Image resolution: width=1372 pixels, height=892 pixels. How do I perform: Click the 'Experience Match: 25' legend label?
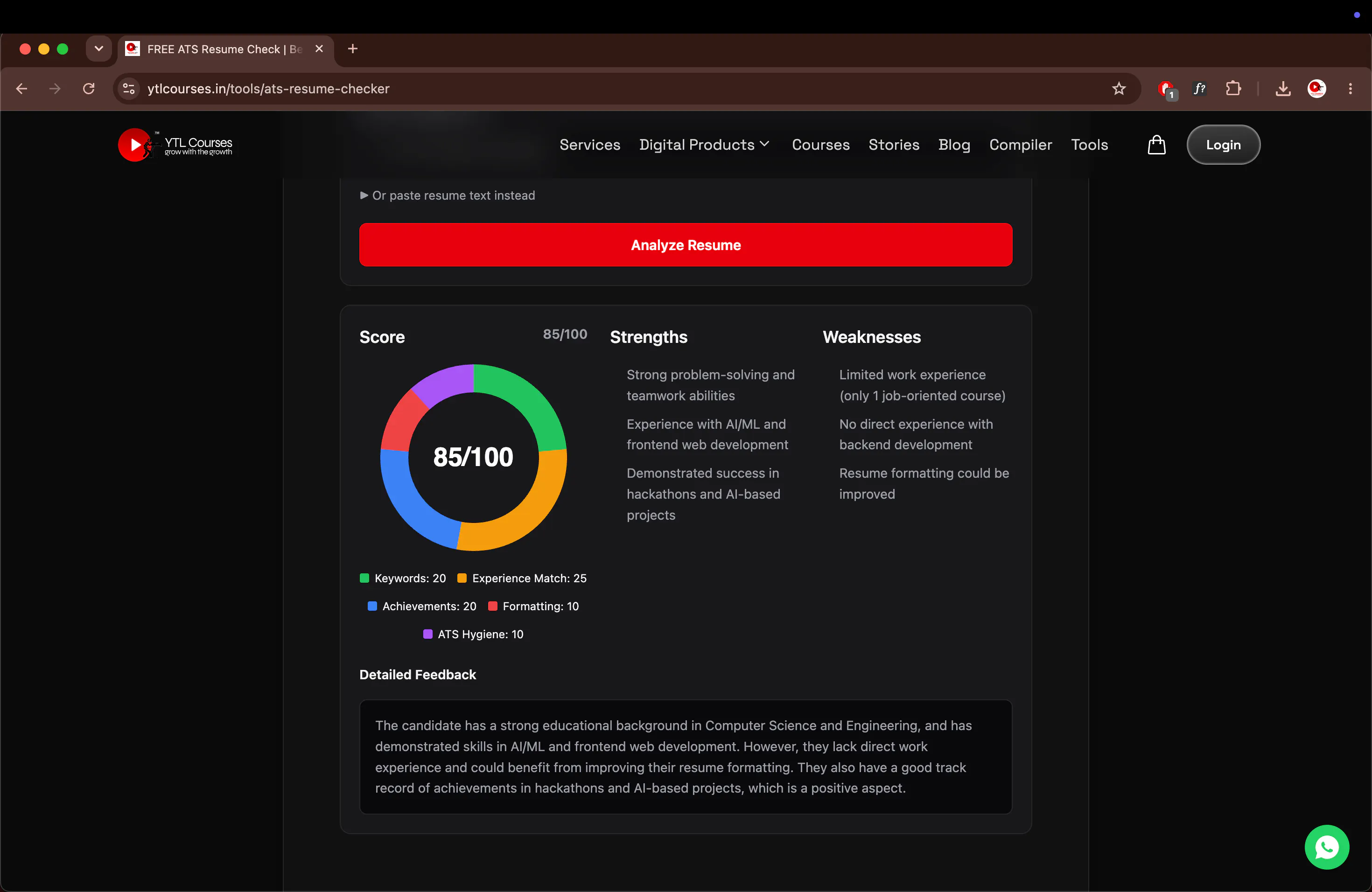point(529,578)
